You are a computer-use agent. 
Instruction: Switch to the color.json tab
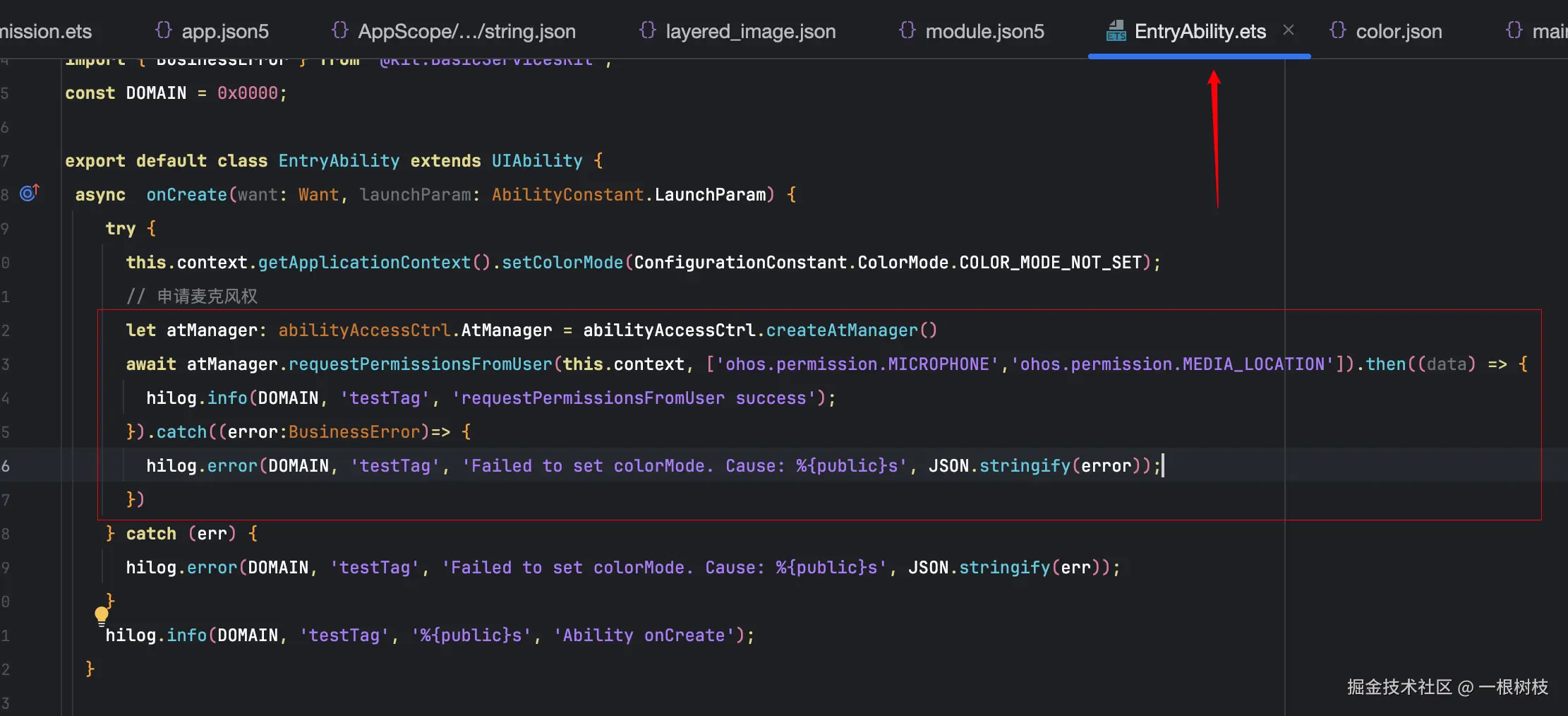point(1386,31)
